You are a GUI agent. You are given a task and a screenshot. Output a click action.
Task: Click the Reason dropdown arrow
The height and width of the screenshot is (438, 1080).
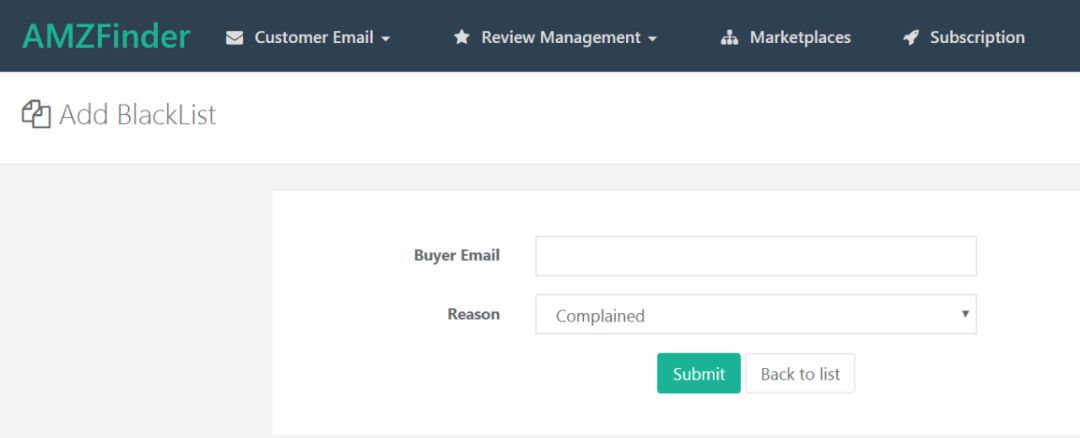[965, 314]
